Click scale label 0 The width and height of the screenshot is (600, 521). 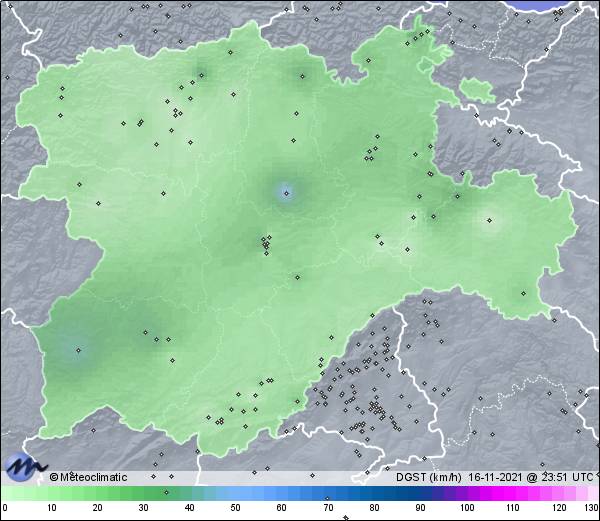(5, 508)
